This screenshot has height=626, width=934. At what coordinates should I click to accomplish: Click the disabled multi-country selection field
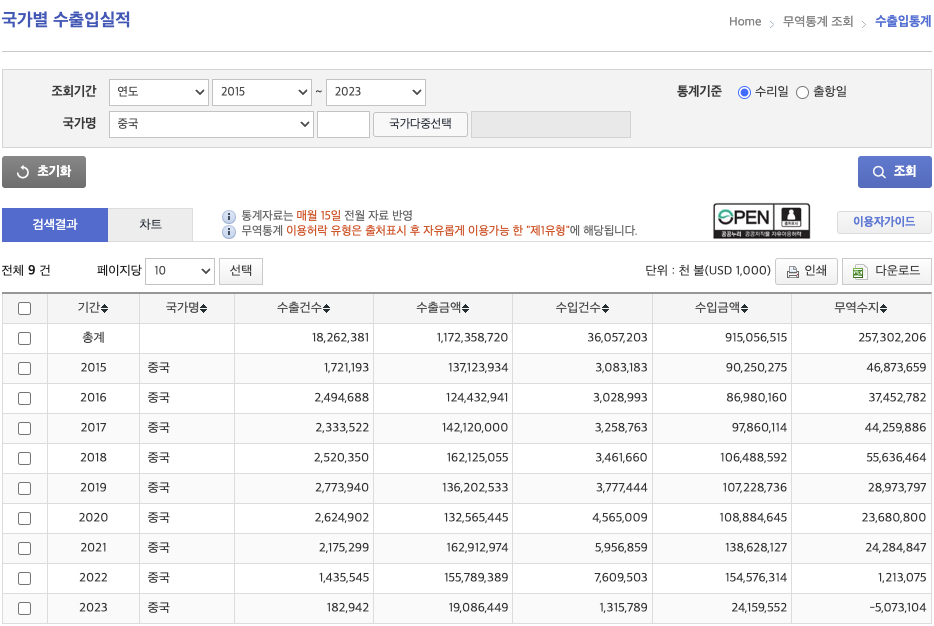[551, 124]
